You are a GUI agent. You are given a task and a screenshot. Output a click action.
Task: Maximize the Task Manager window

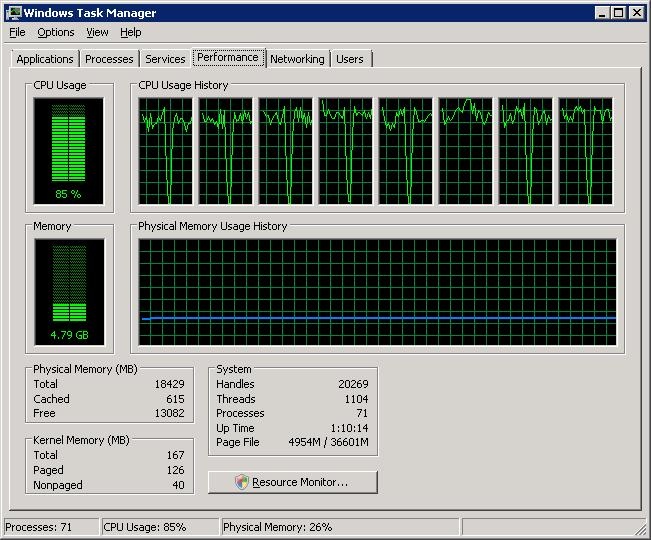pos(618,13)
